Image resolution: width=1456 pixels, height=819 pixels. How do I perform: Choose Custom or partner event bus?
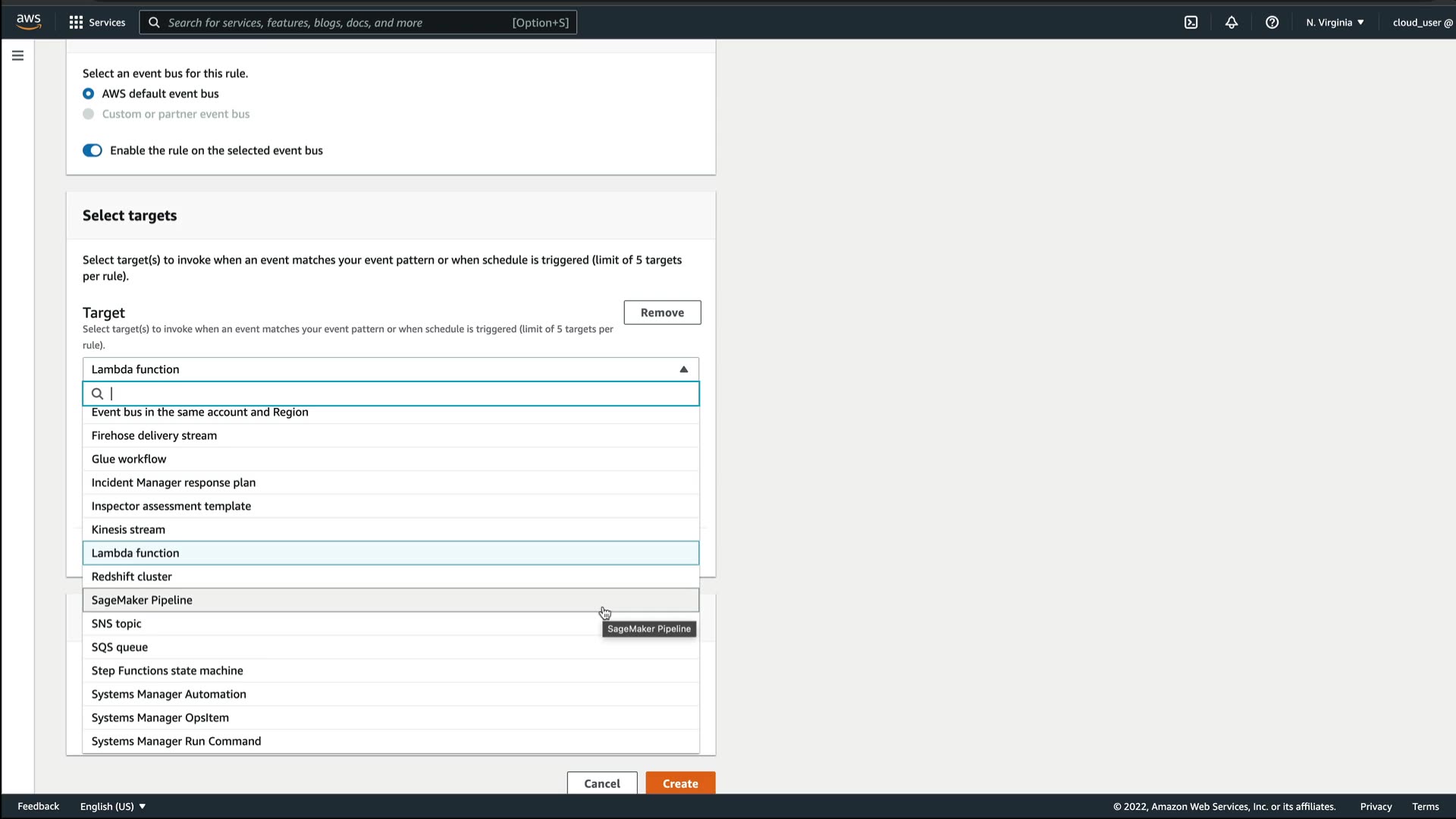pyautogui.click(x=89, y=115)
